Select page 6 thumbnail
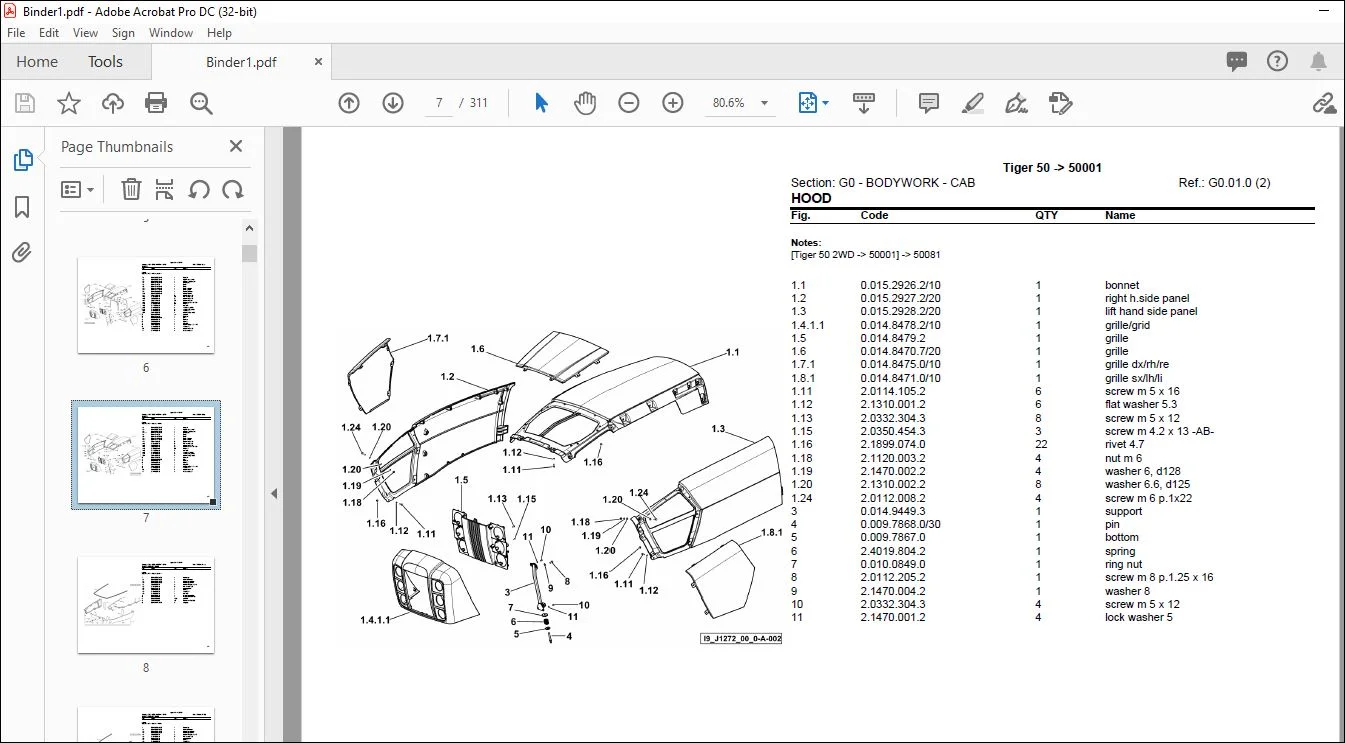This screenshot has height=743, width=1345. [x=146, y=305]
